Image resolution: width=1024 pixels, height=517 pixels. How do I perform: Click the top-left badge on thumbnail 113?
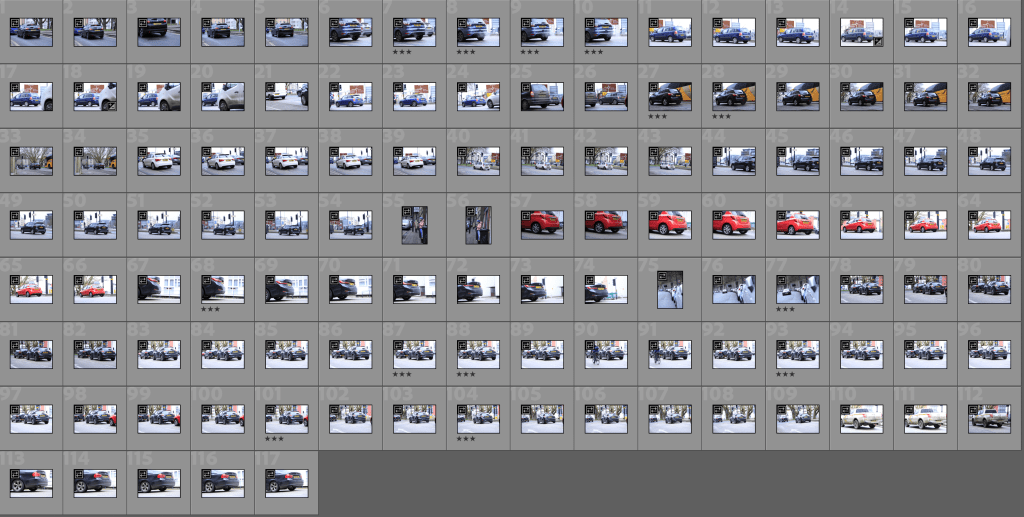15,475
